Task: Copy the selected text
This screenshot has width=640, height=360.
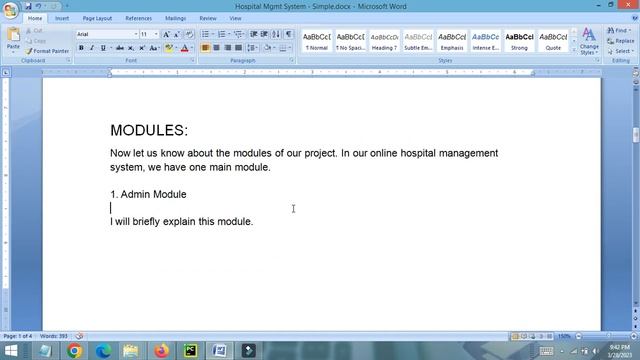Action: coord(36,41)
